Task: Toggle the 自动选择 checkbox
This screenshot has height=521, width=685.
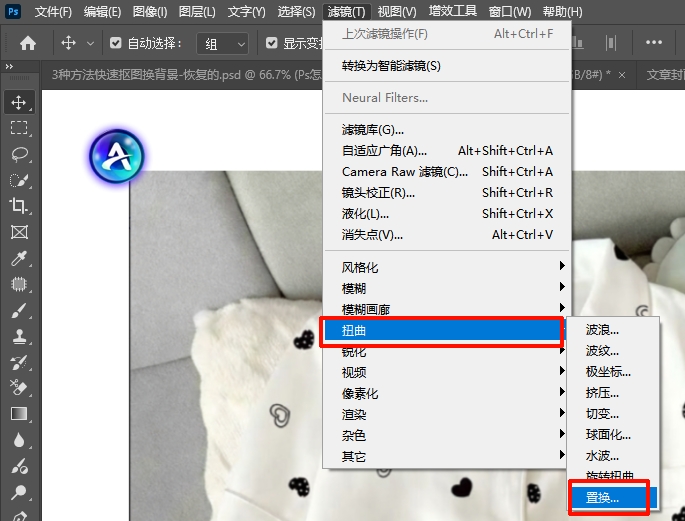Action: click(x=116, y=44)
